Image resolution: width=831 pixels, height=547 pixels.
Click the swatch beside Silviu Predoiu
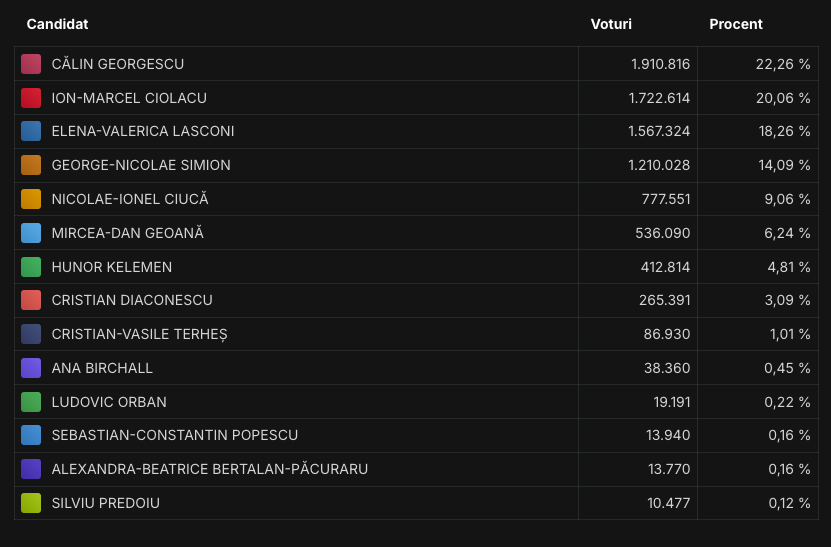[x=31, y=503]
